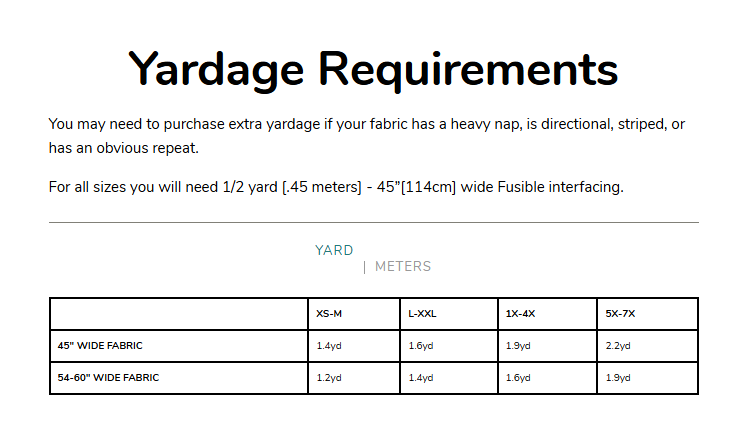Click the empty top-left table cell
Screen dimensions: 748x424
(x=178, y=314)
